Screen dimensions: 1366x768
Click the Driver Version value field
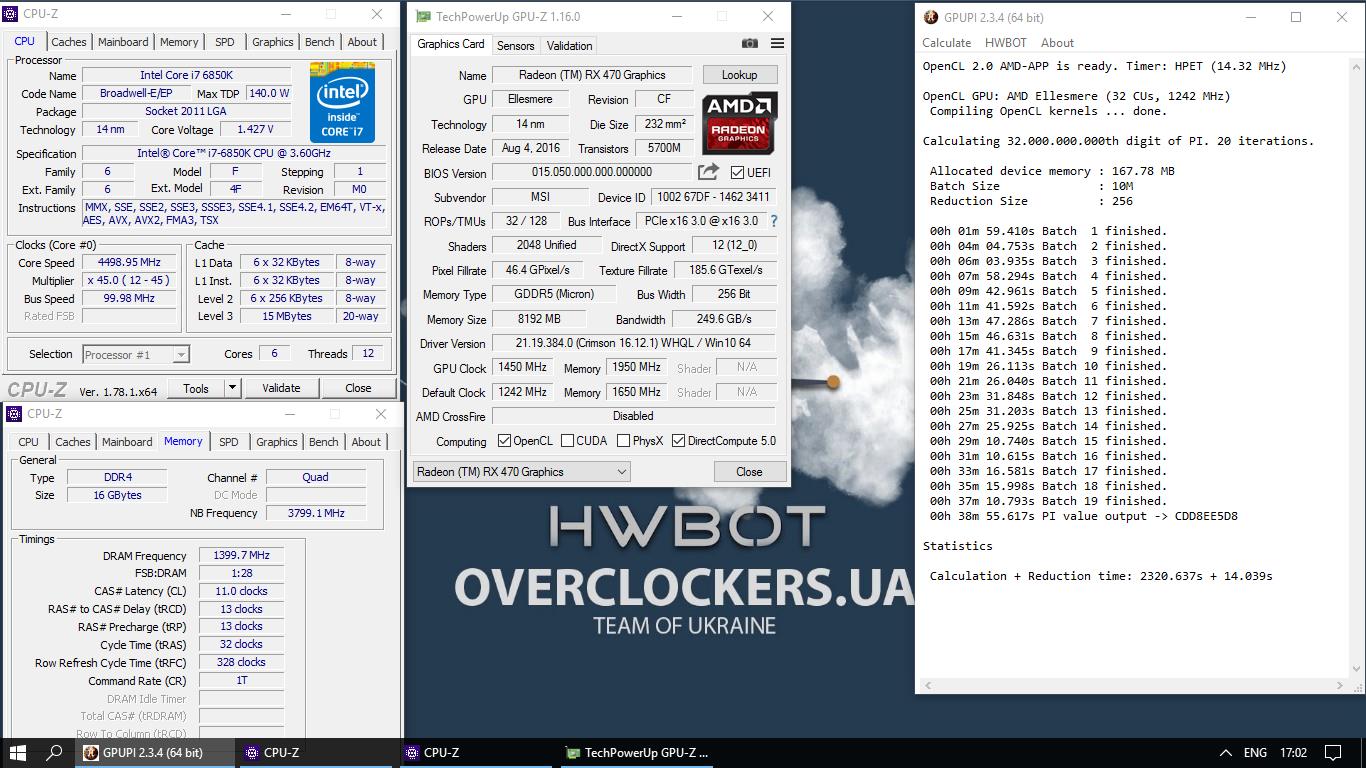point(633,343)
